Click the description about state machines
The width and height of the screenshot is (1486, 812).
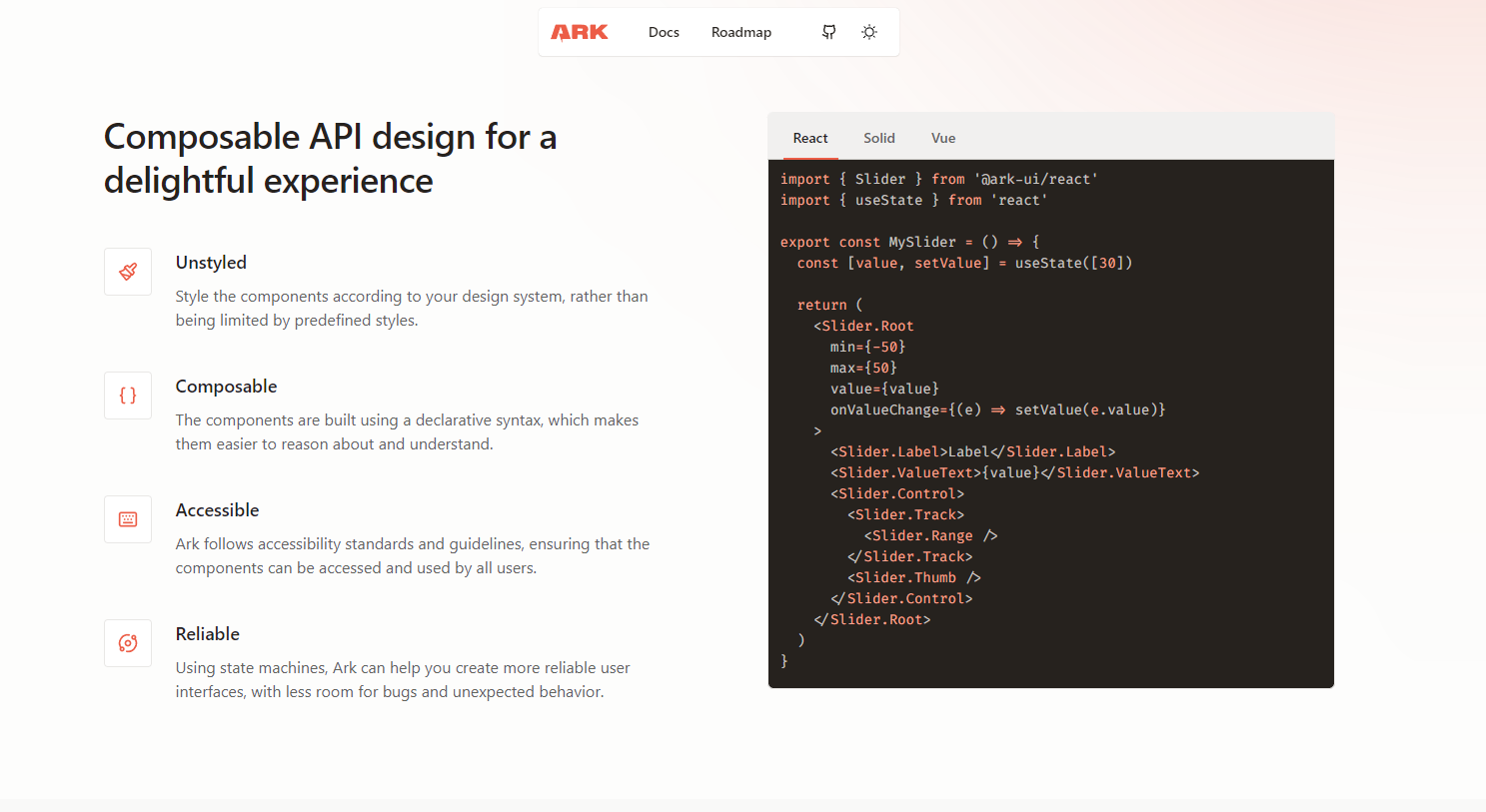click(403, 680)
